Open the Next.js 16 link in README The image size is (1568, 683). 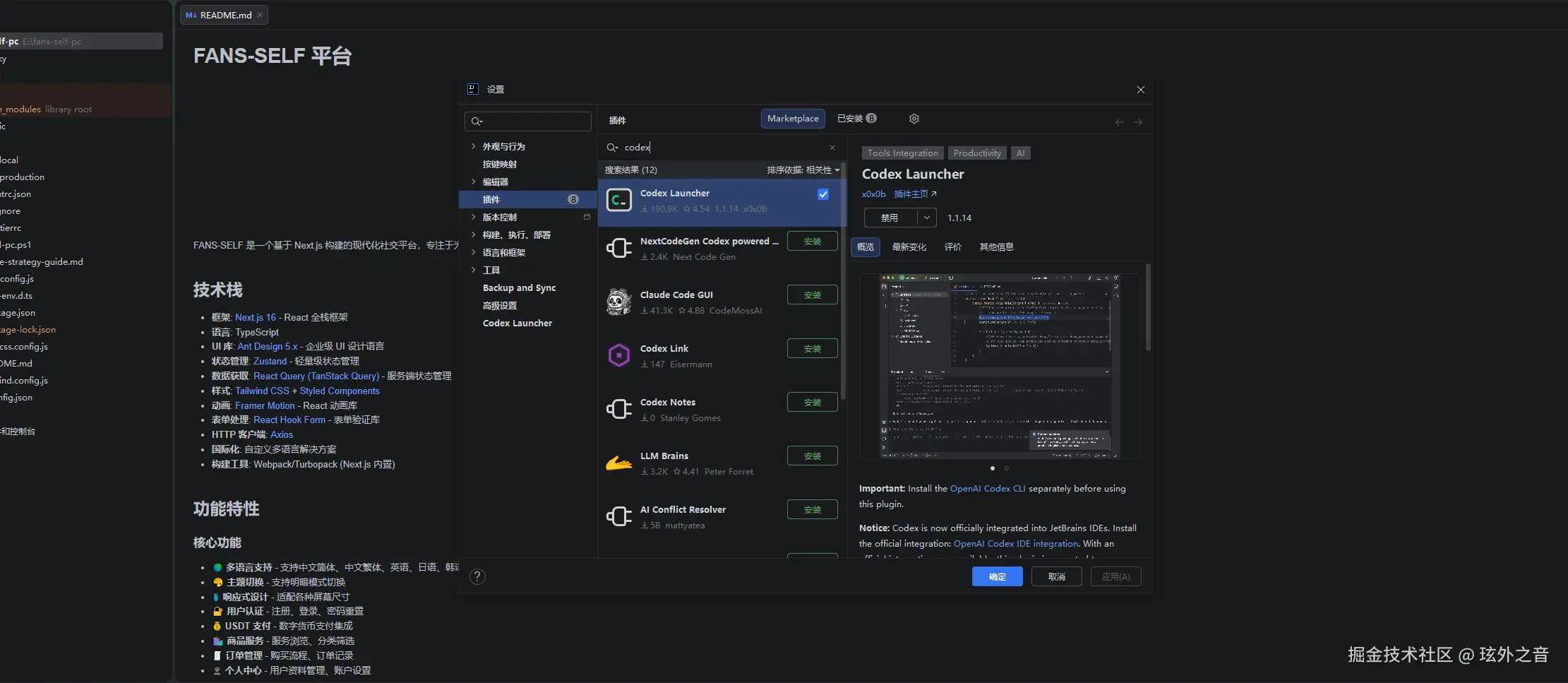coord(256,318)
